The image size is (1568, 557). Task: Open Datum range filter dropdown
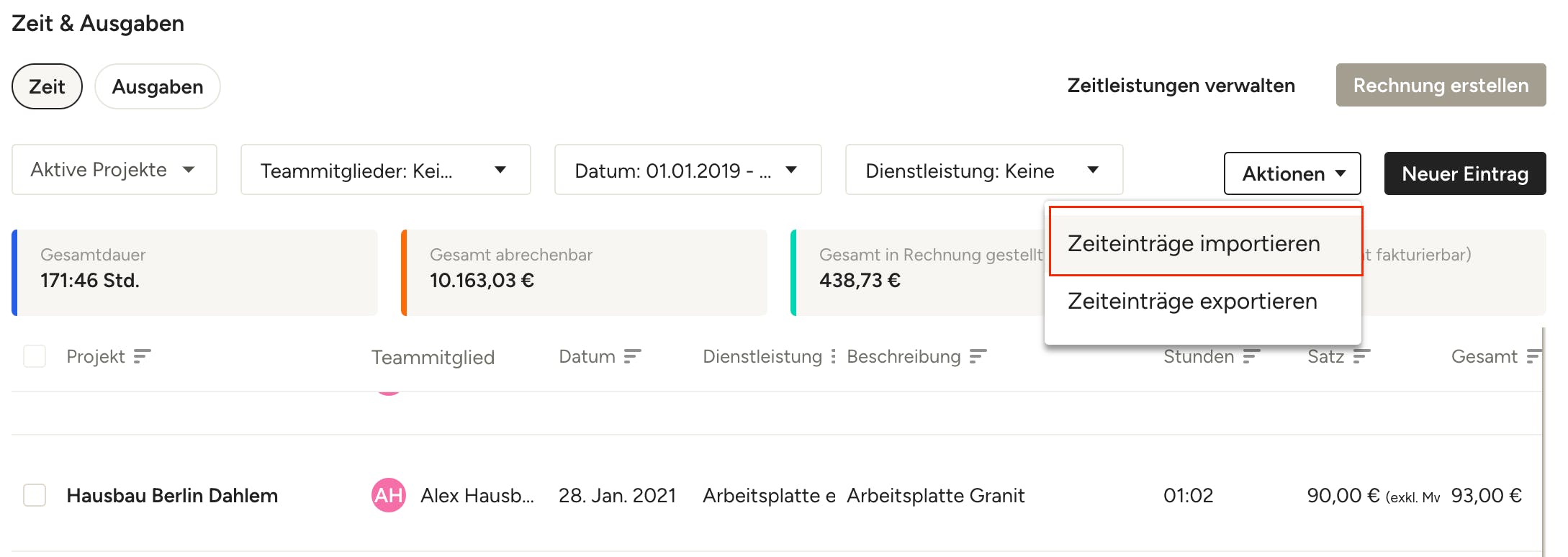click(x=688, y=169)
